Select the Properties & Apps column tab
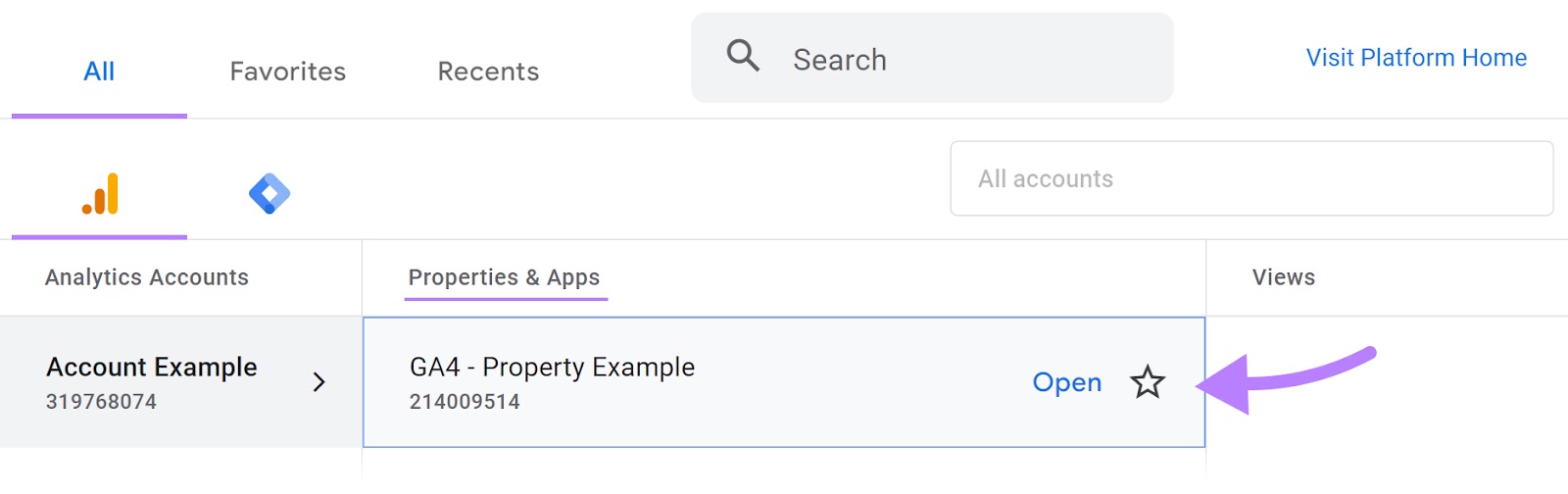Viewport: 1568px width, 494px height. pyautogui.click(x=504, y=277)
